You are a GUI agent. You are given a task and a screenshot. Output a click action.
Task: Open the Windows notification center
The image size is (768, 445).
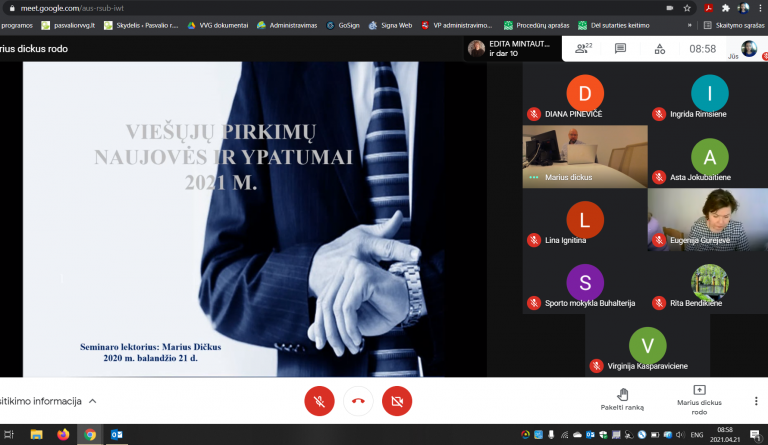[755, 435]
